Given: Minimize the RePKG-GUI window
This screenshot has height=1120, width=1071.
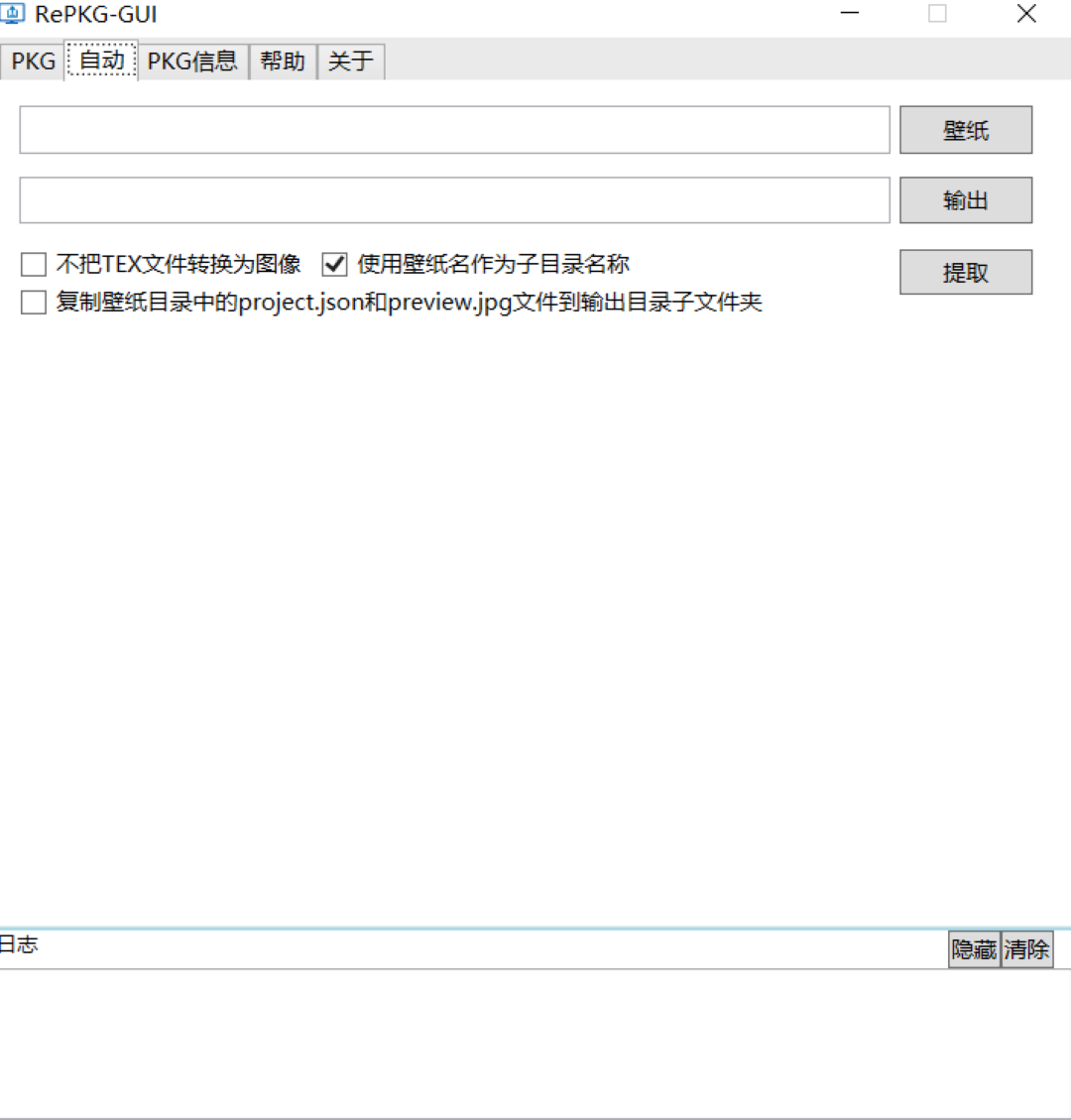Looking at the screenshot, I should [x=848, y=14].
